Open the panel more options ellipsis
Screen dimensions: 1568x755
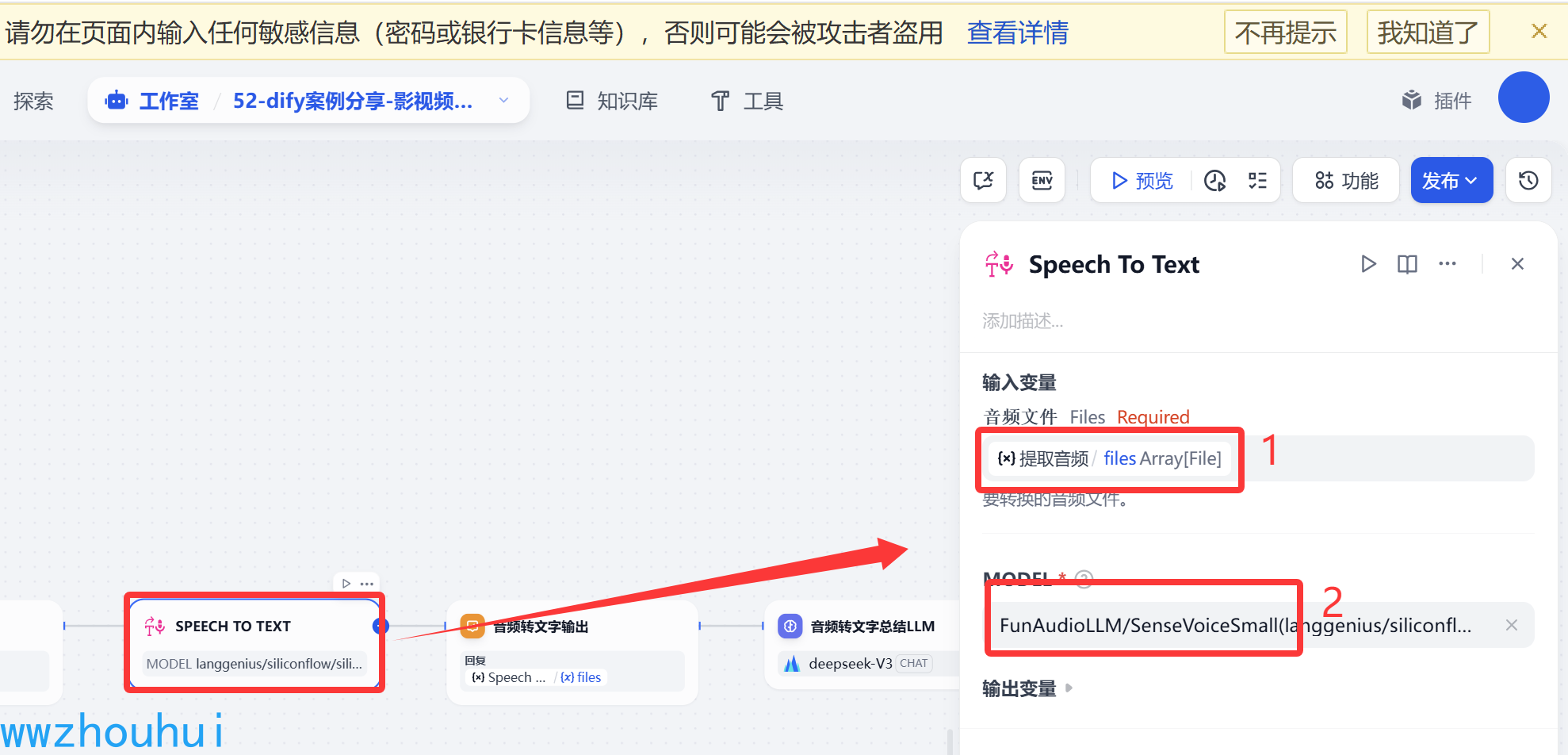coord(1448,264)
